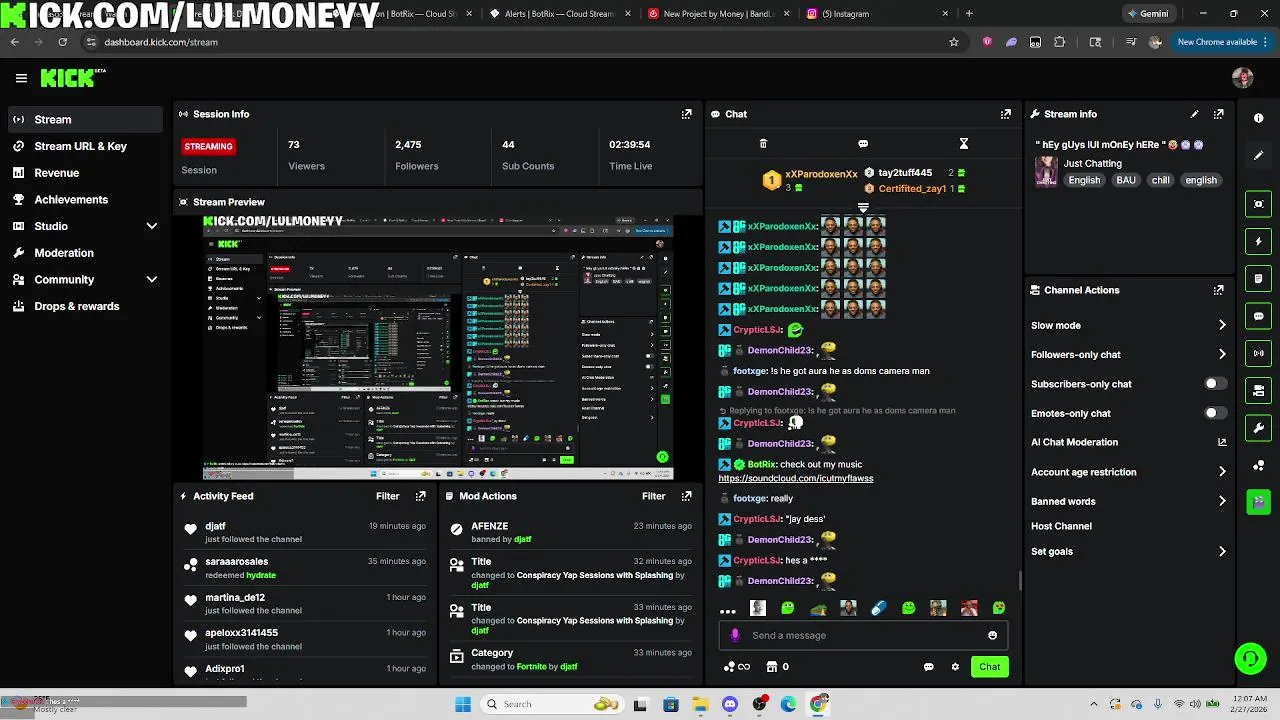Click the stream preview video thumbnail
This screenshot has height=720, width=1280.
click(x=438, y=348)
